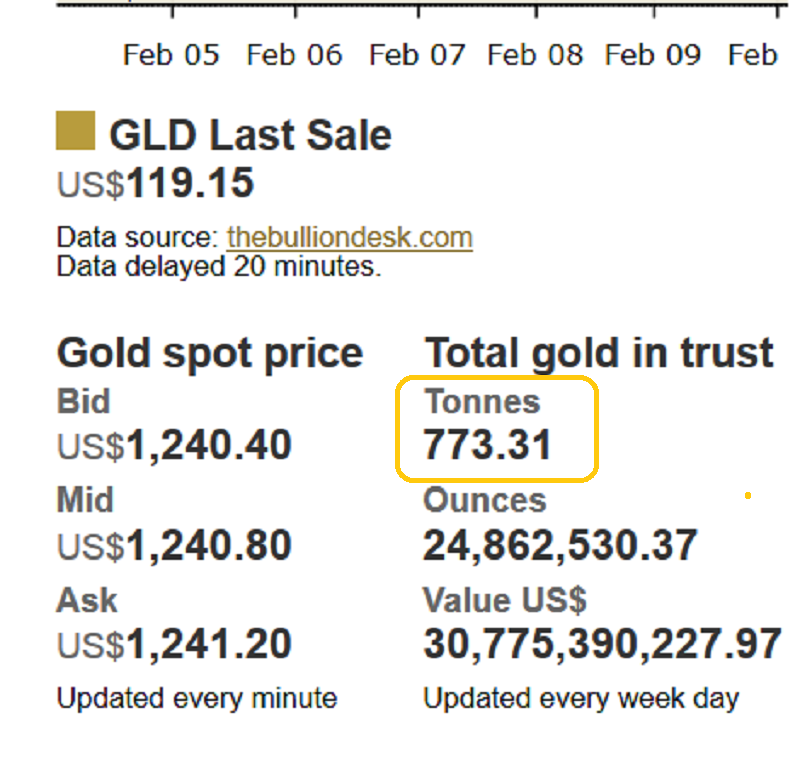Click the gold GLD legend color square
This screenshot has height=779, width=800.
pyautogui.click(x=76, y=131)
